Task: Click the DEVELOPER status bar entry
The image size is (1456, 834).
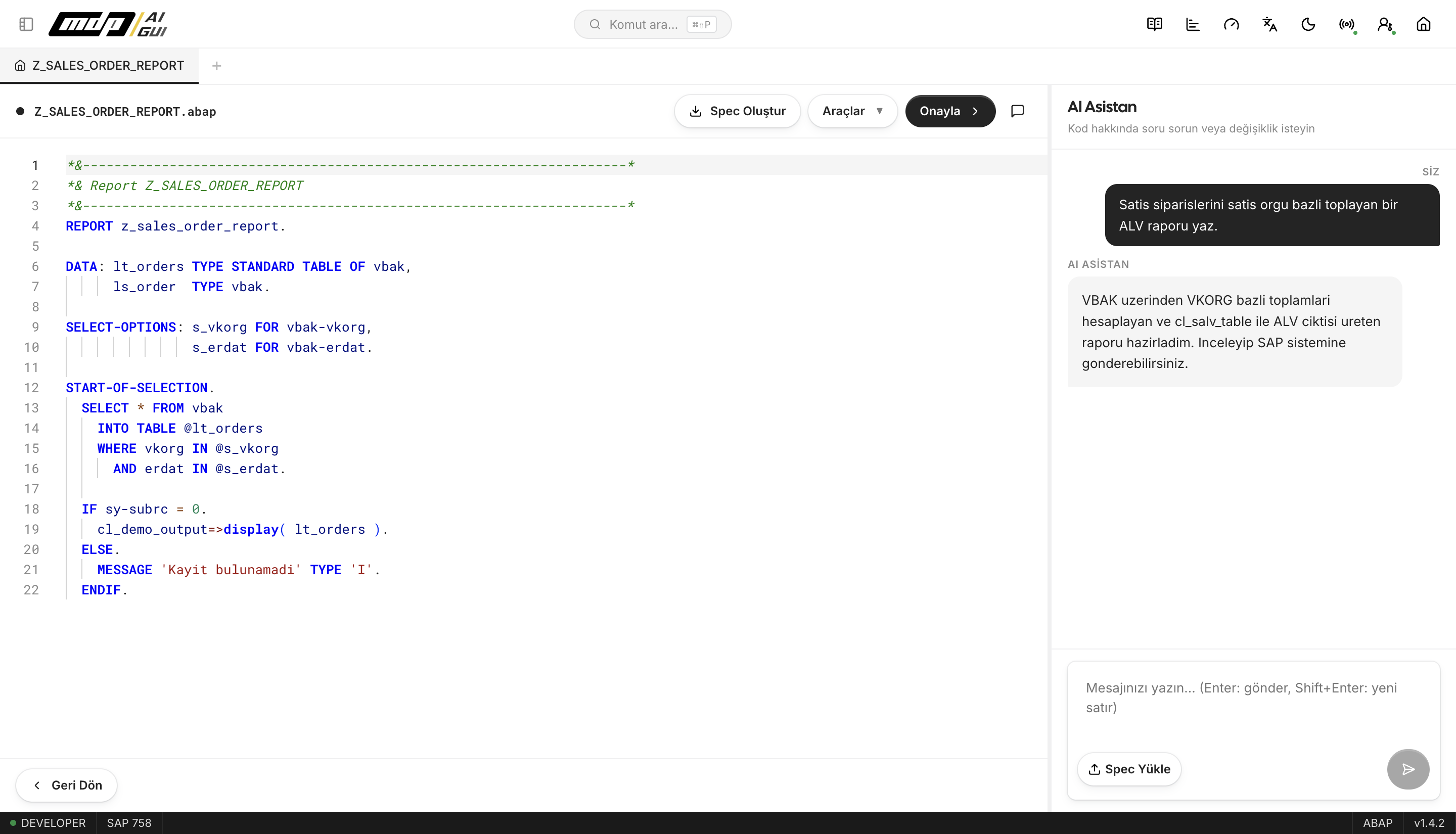Action: (48, 822)
